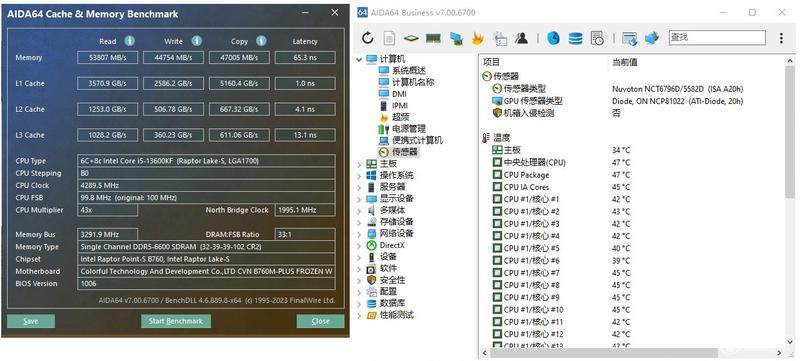Click the blue pie chart icon

pyautogui.click(x=554, y=38)
